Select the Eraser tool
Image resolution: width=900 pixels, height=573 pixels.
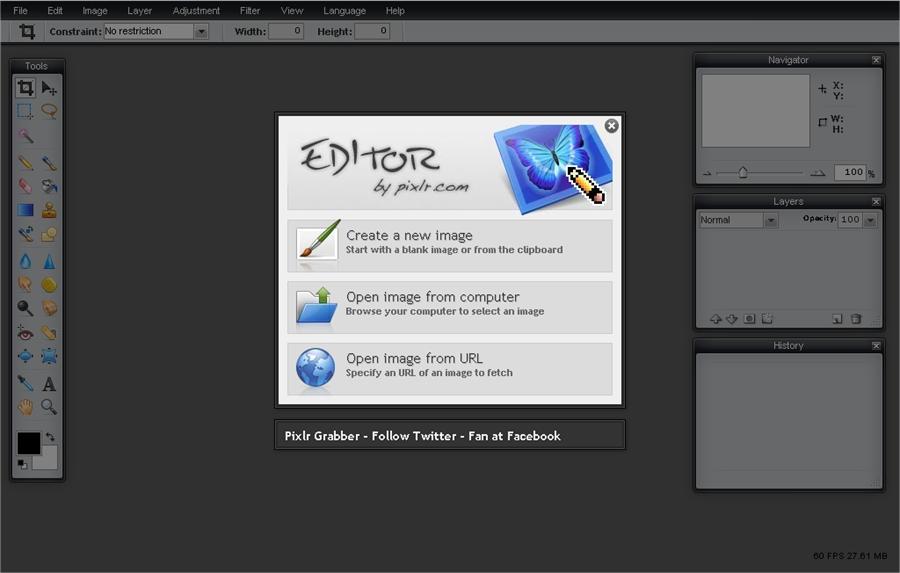point(25,186)
